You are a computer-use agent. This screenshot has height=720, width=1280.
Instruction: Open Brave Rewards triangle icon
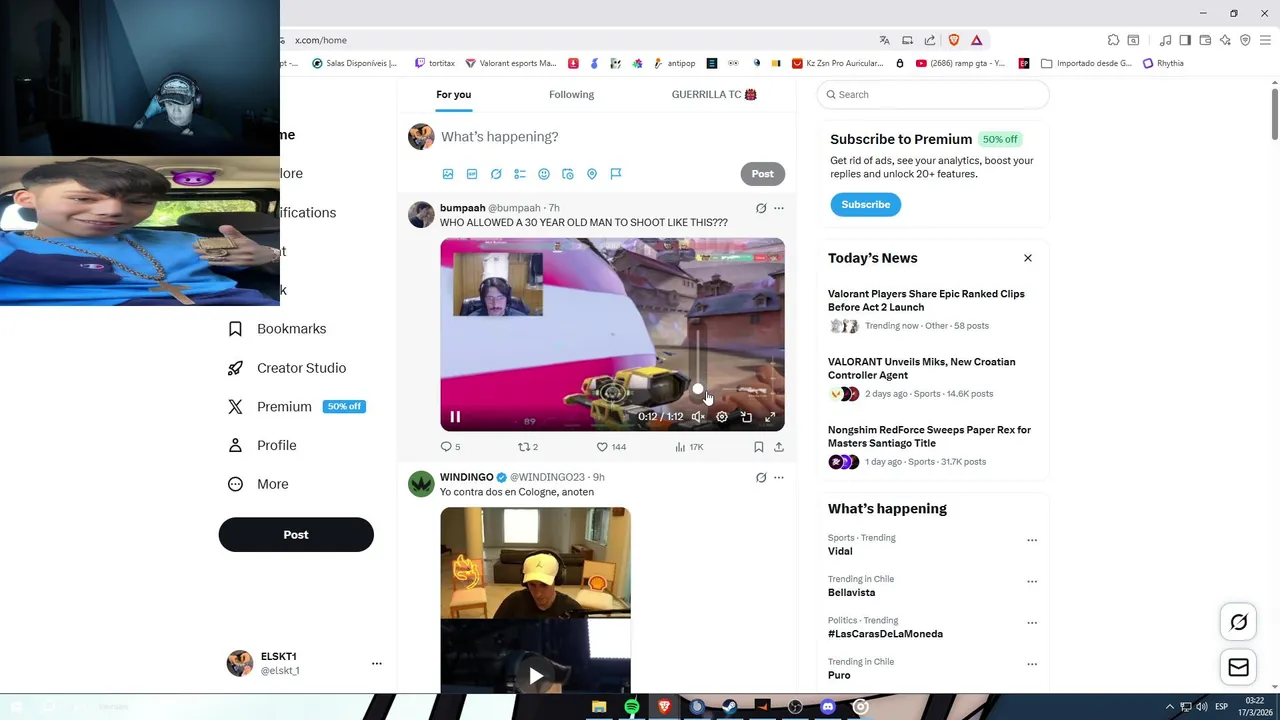click(976, 40)
